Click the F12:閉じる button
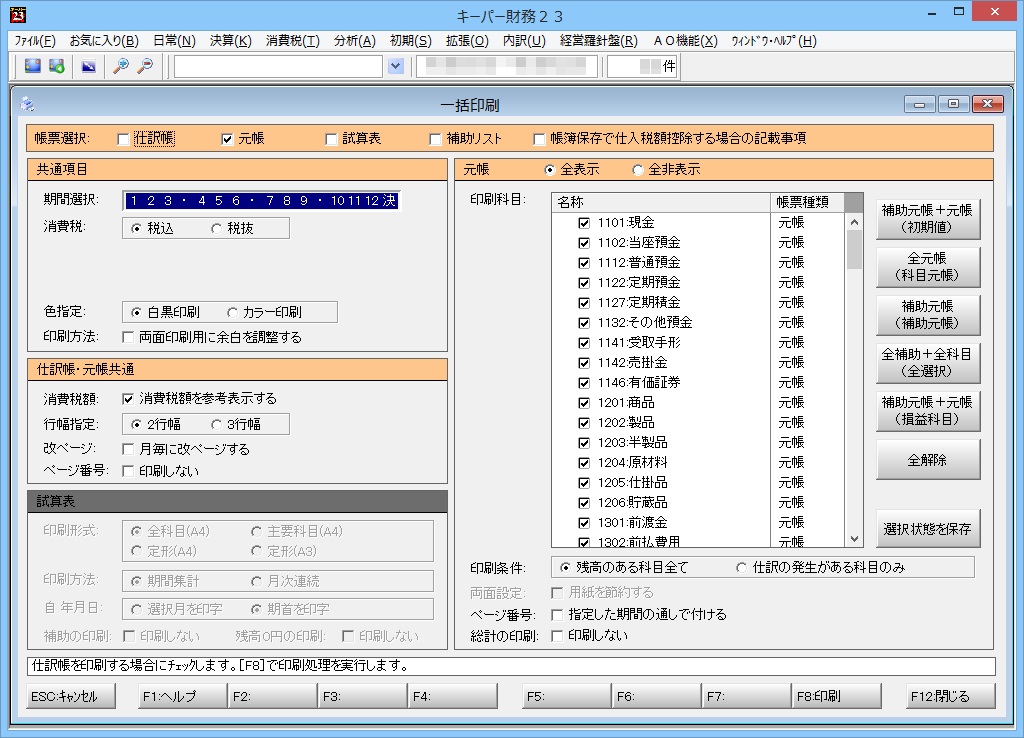Image resolution: width=1024 pixels, height=738 pixels. (x=951, y=696)
